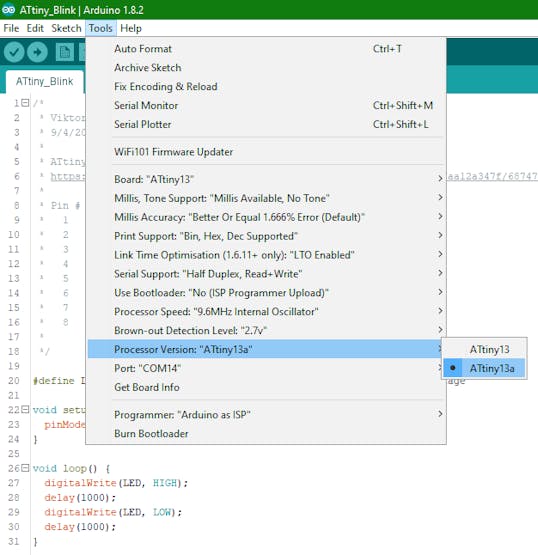This screenshot has height=555, width=538.
Task: Expand the Use Bootloader submenu
Action: (267, 293)
